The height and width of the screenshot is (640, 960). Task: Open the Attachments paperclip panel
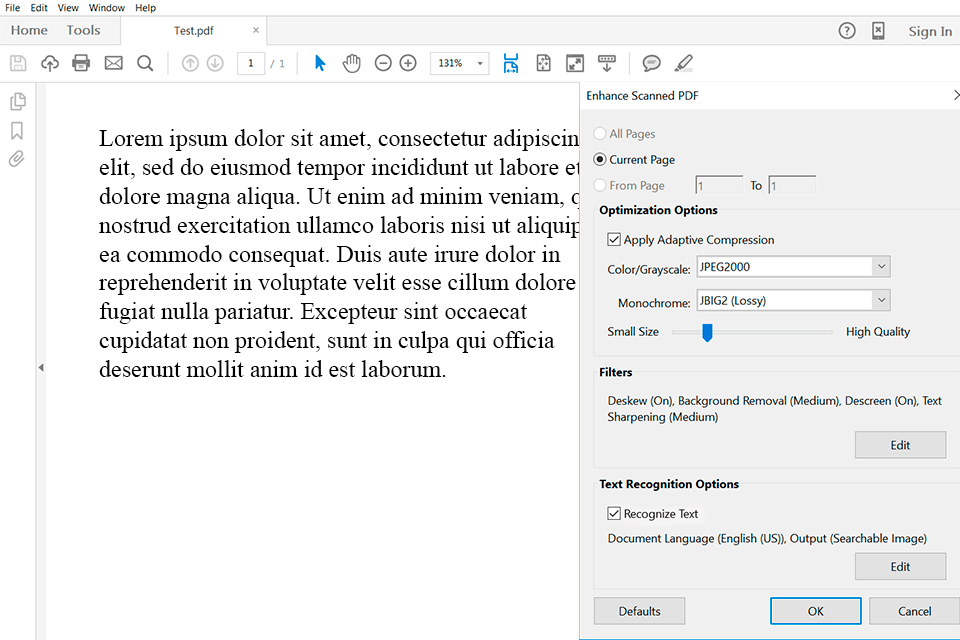tap(17, 159)
